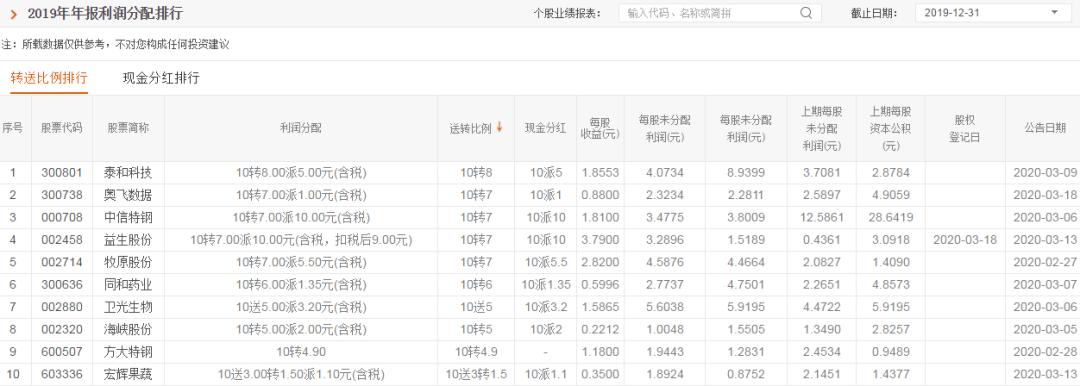The image size is (1080, 386).
Task: Click the 股票代码 column header
Action: (x=62, y=128)
